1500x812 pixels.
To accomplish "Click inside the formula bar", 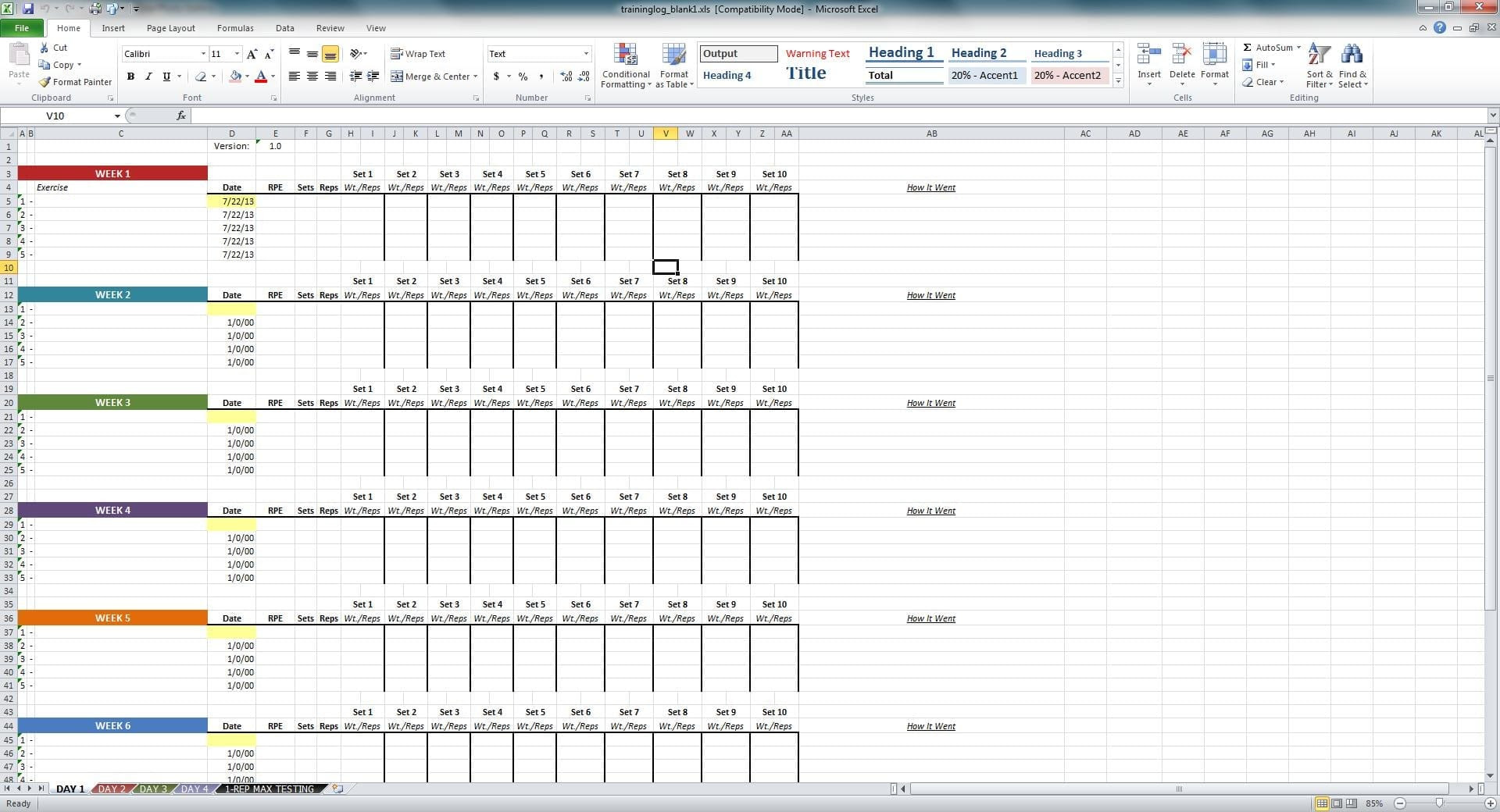I will (x=547, y=115).
